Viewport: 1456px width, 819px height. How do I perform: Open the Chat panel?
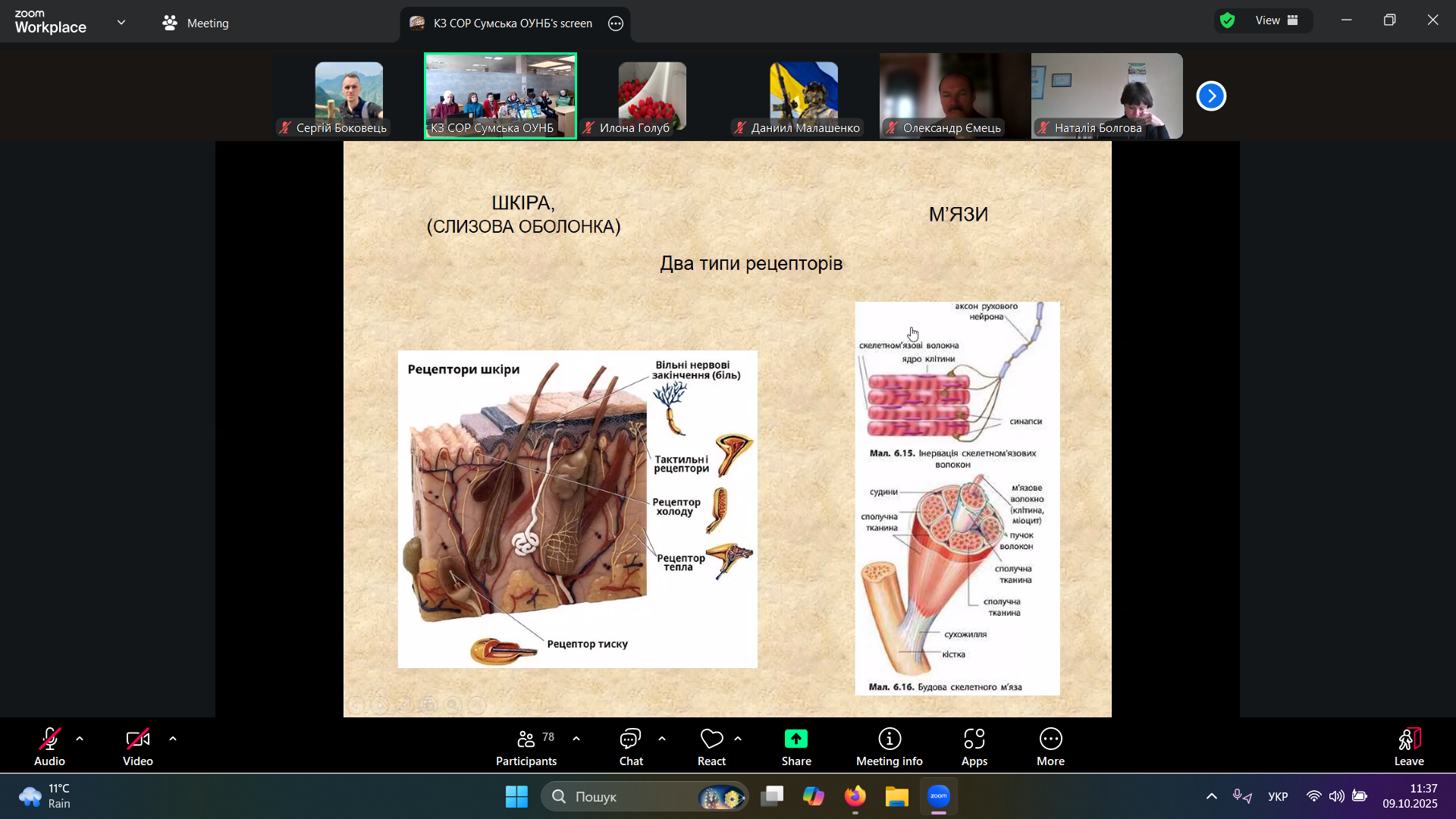pos(630,747)
